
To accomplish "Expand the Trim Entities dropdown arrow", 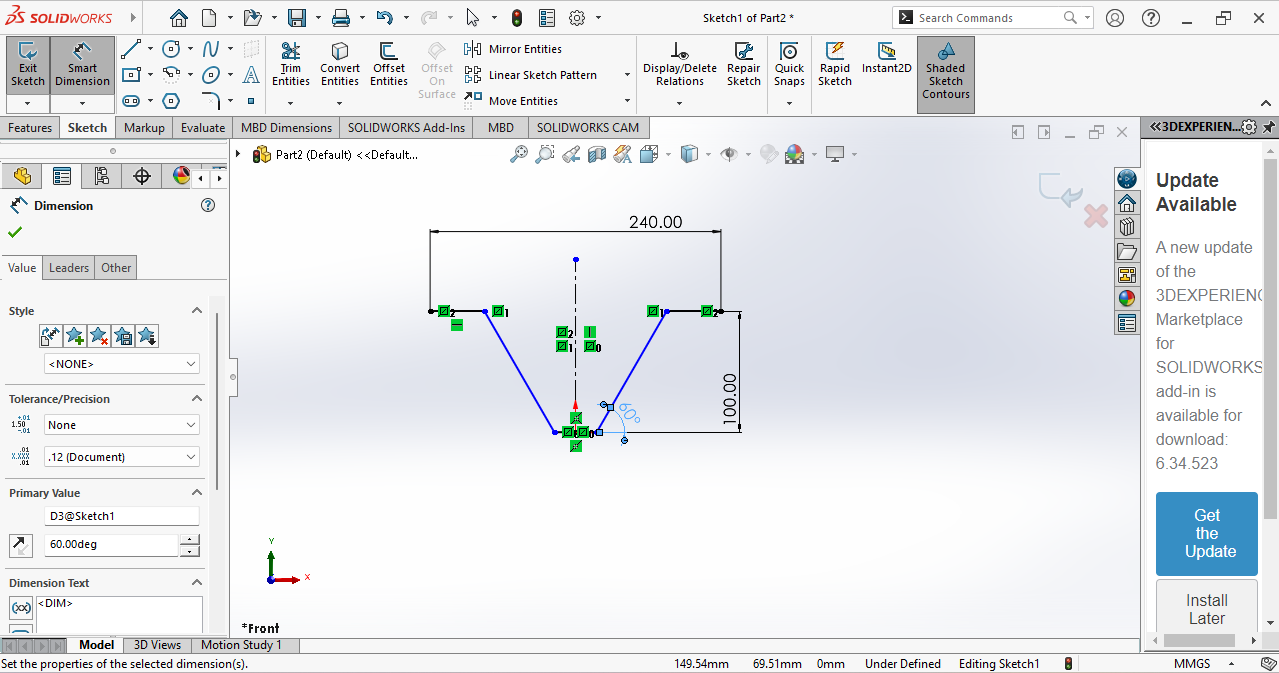I will 290,102.
